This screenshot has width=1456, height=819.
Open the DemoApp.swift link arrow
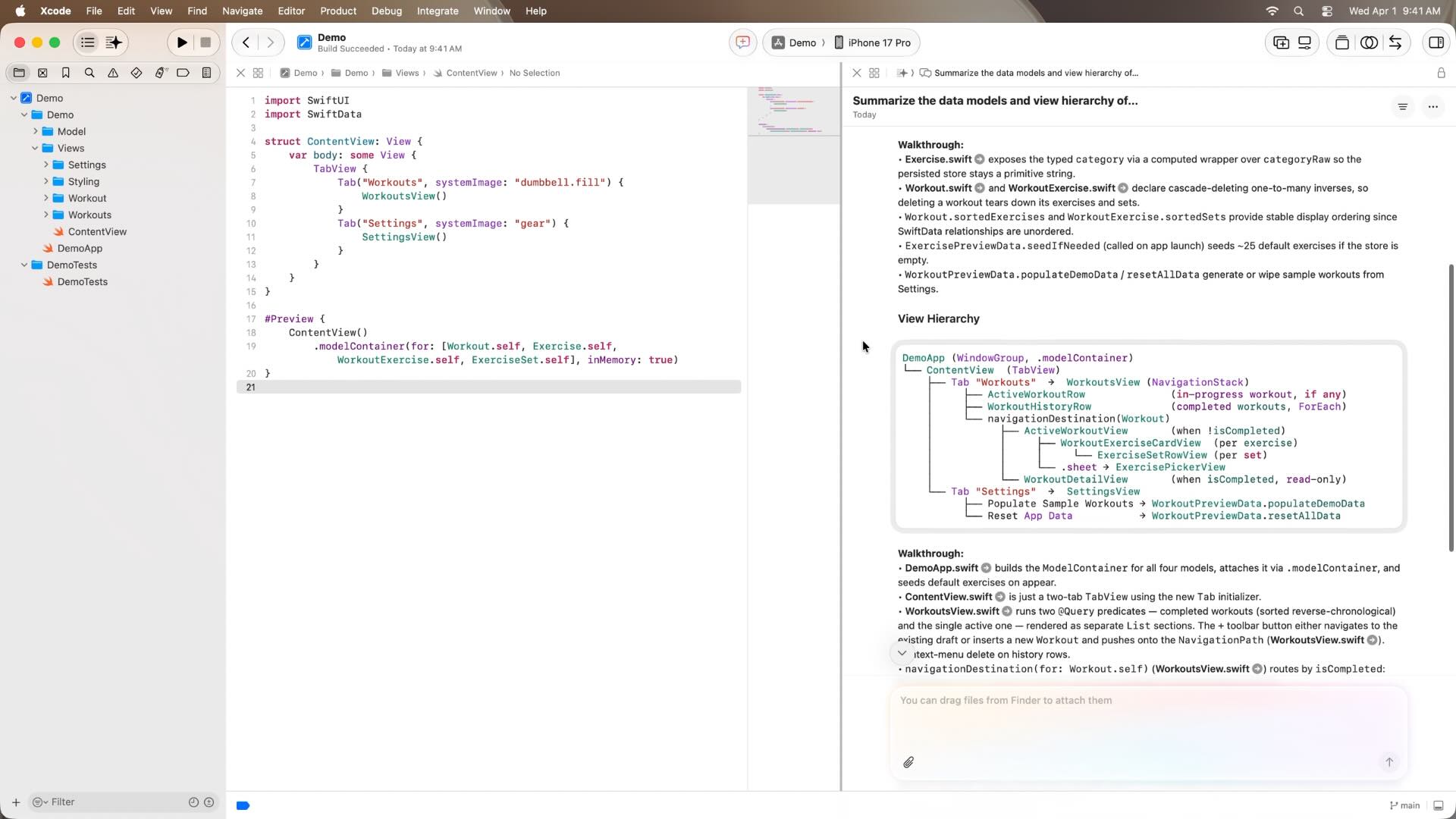tap(986, 568)
